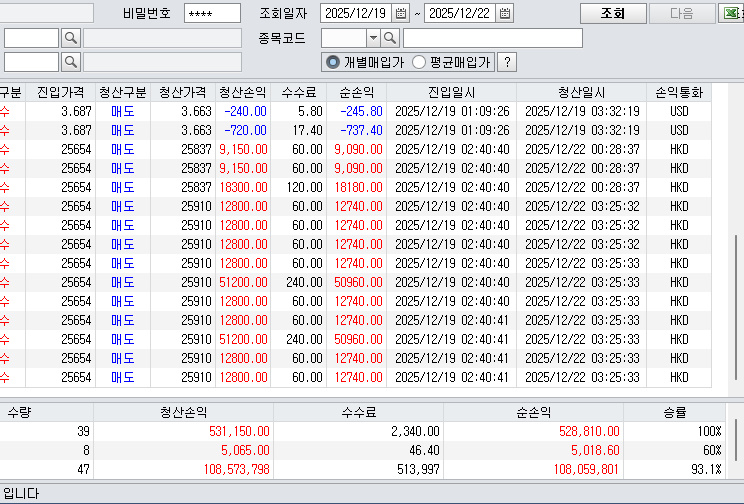Click the 진입일시 column header
The image size is (744, 504).
coord(452,92)
